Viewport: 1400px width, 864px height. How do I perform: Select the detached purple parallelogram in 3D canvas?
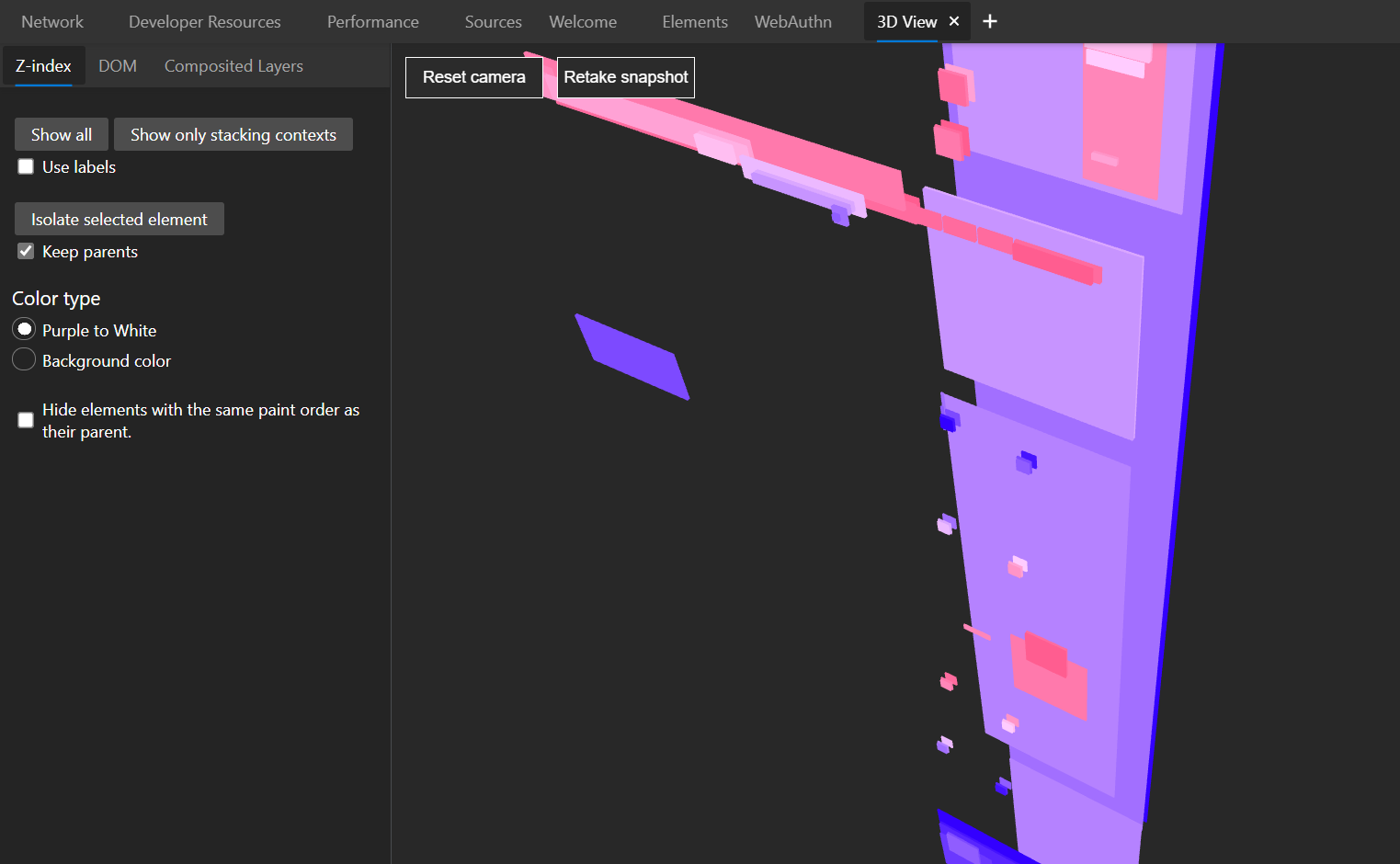click(632, 357)
